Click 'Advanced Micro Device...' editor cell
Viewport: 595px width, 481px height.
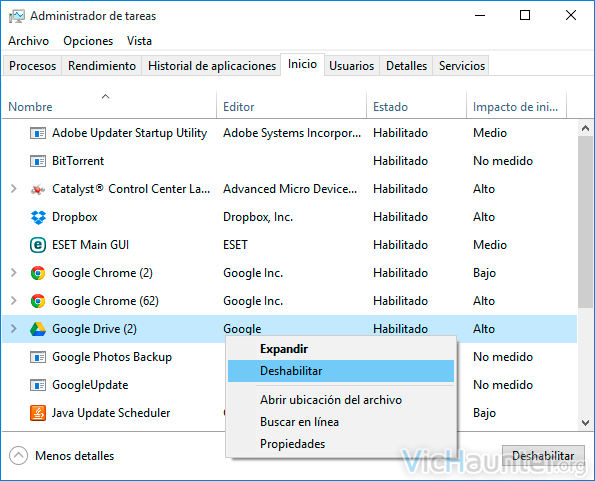(x=290, y=189)
